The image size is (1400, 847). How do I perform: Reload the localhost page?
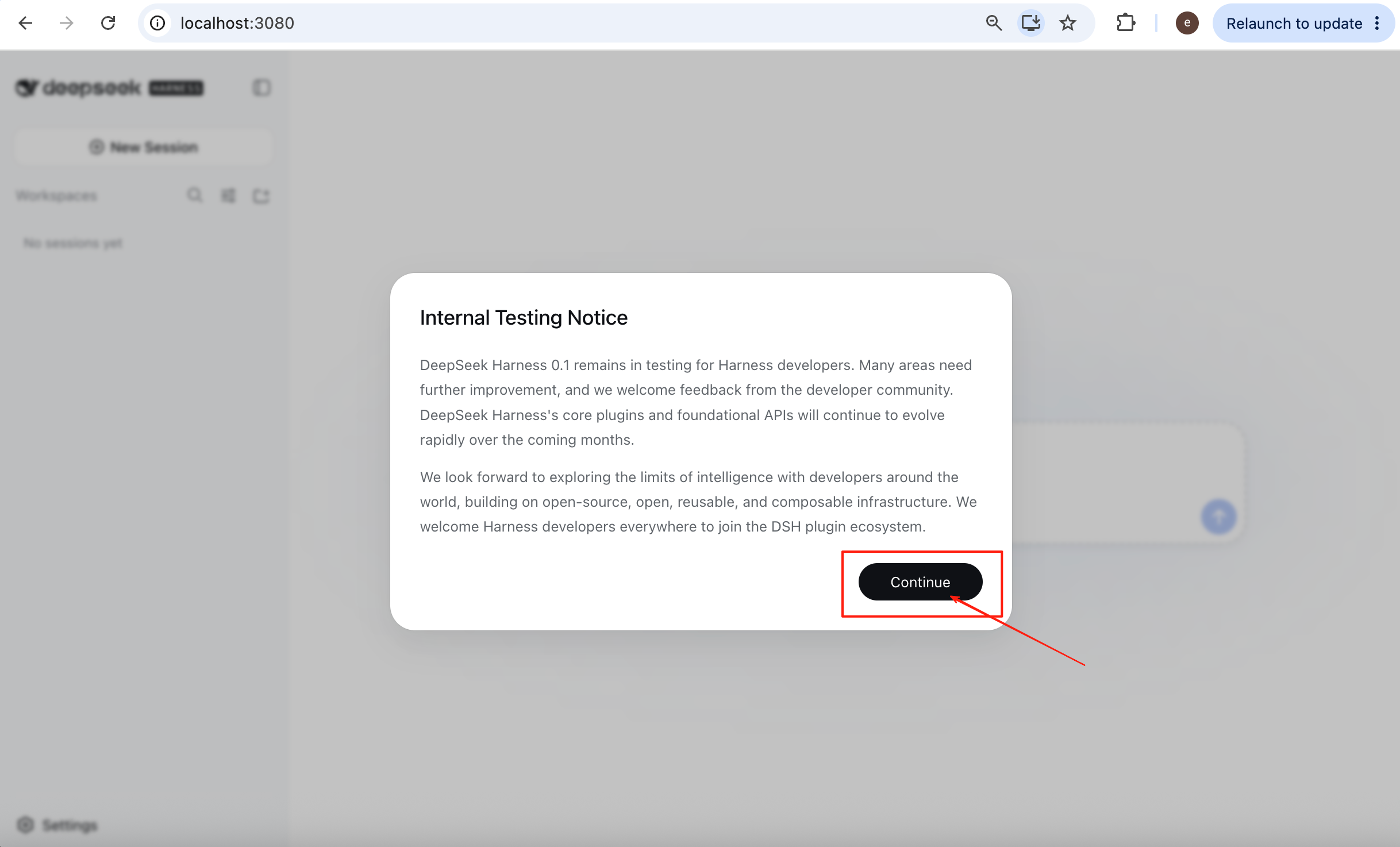[x=108, y=23]
